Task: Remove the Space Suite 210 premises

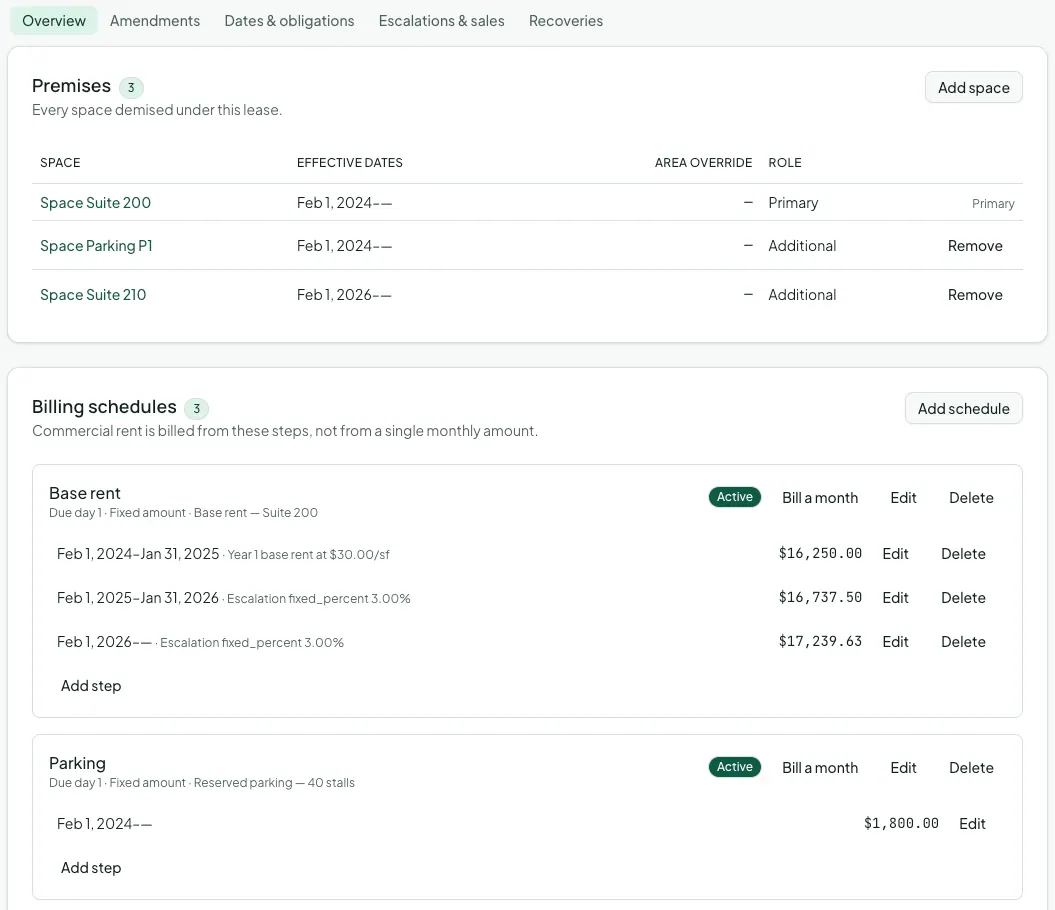Action: (x=975, y=295)
